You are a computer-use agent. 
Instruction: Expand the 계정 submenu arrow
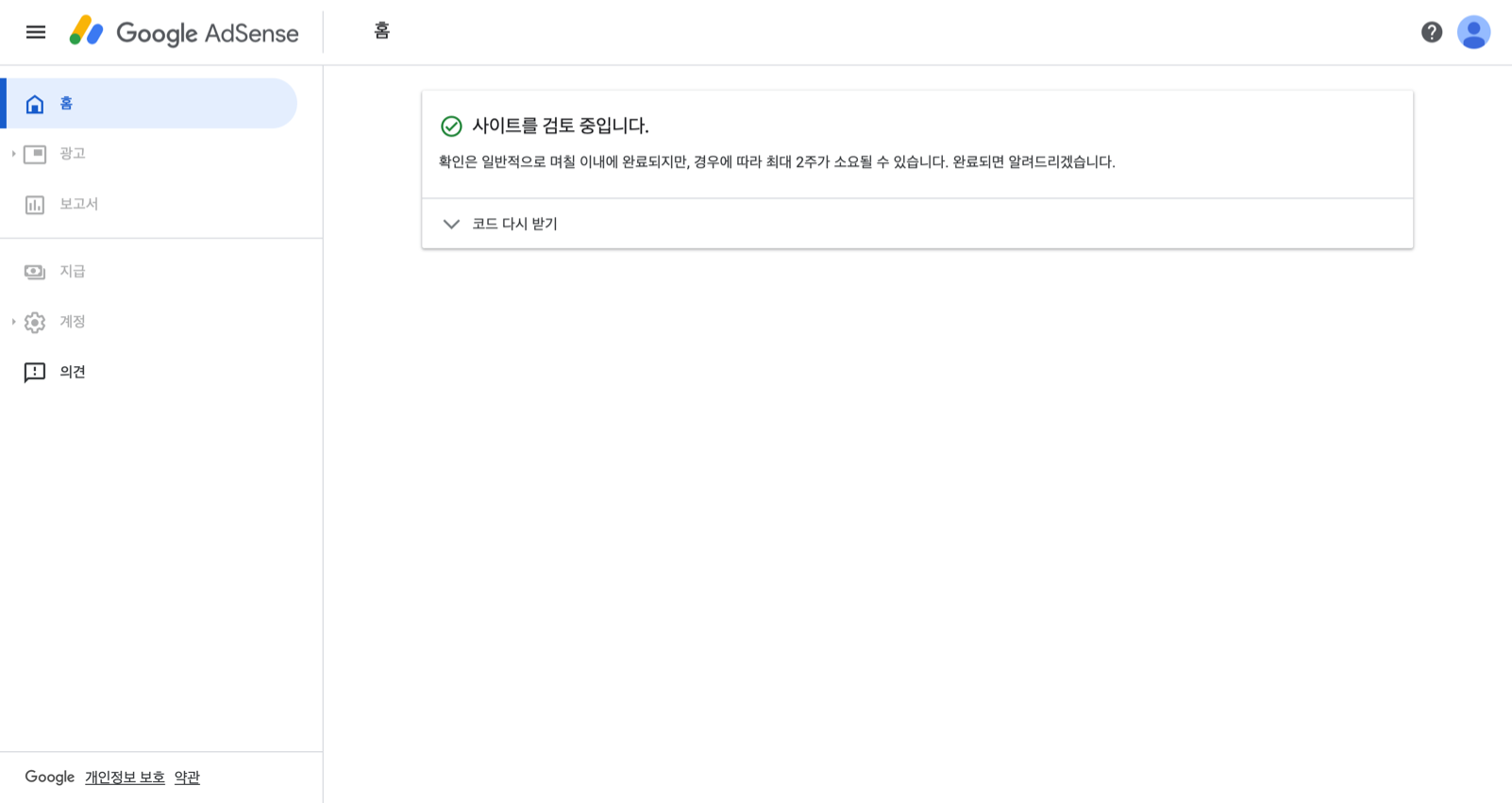pyautogui.click(x=13, y=322)
